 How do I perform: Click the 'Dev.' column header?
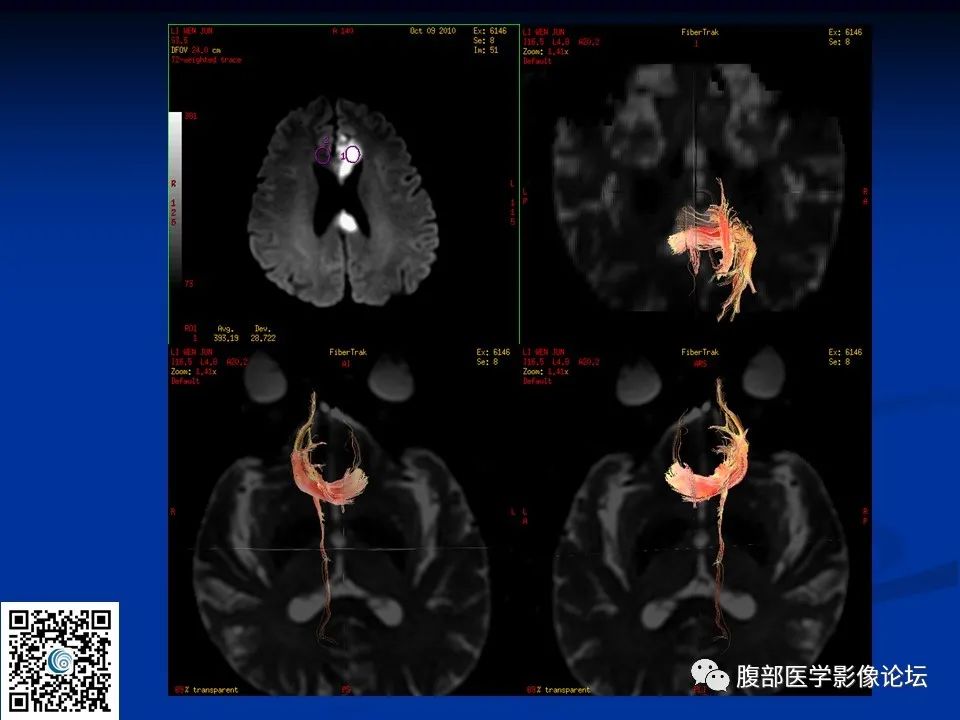click(262, 329)
